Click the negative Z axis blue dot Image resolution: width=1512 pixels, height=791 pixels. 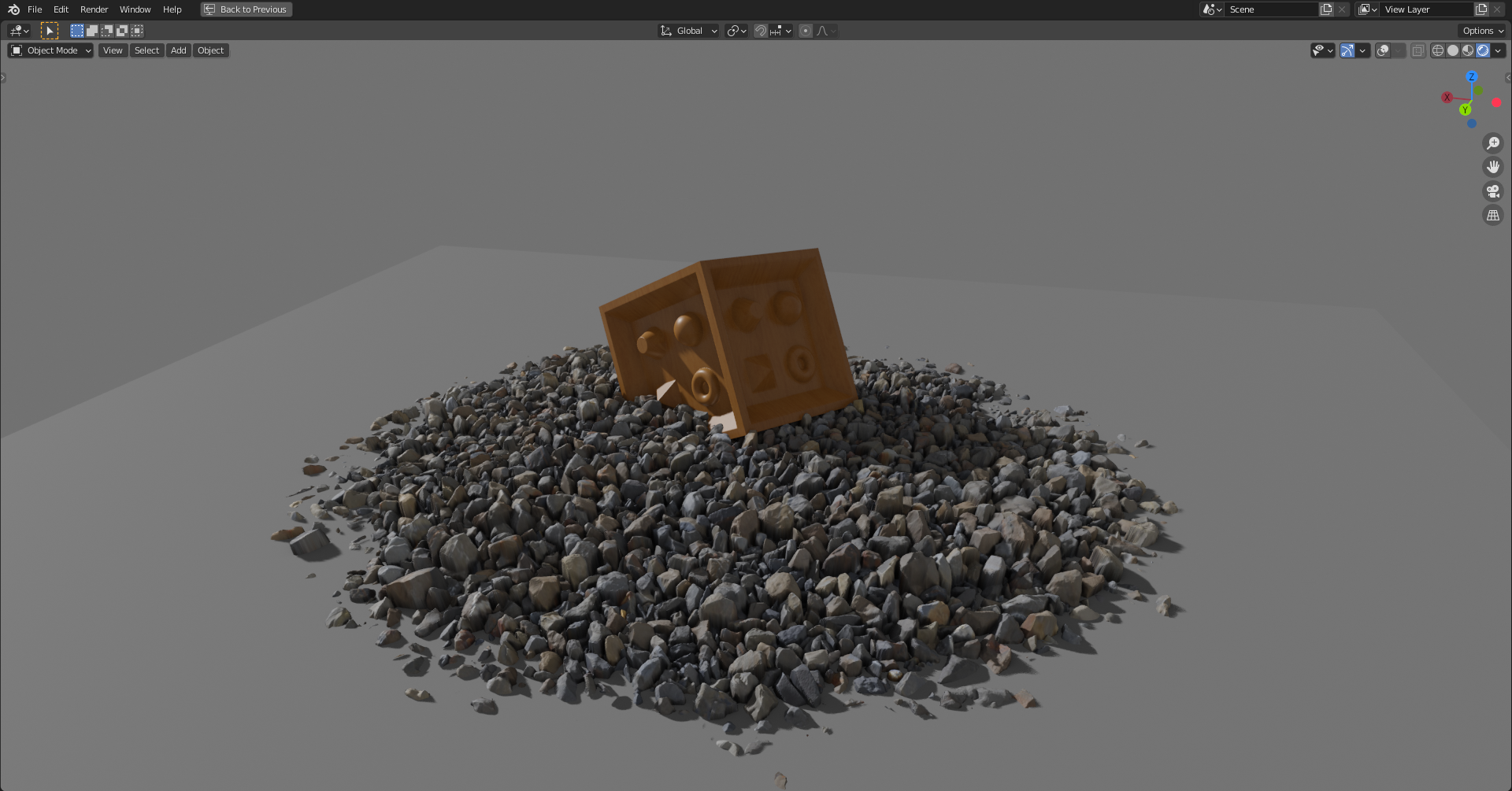[x=1471, y=124]
